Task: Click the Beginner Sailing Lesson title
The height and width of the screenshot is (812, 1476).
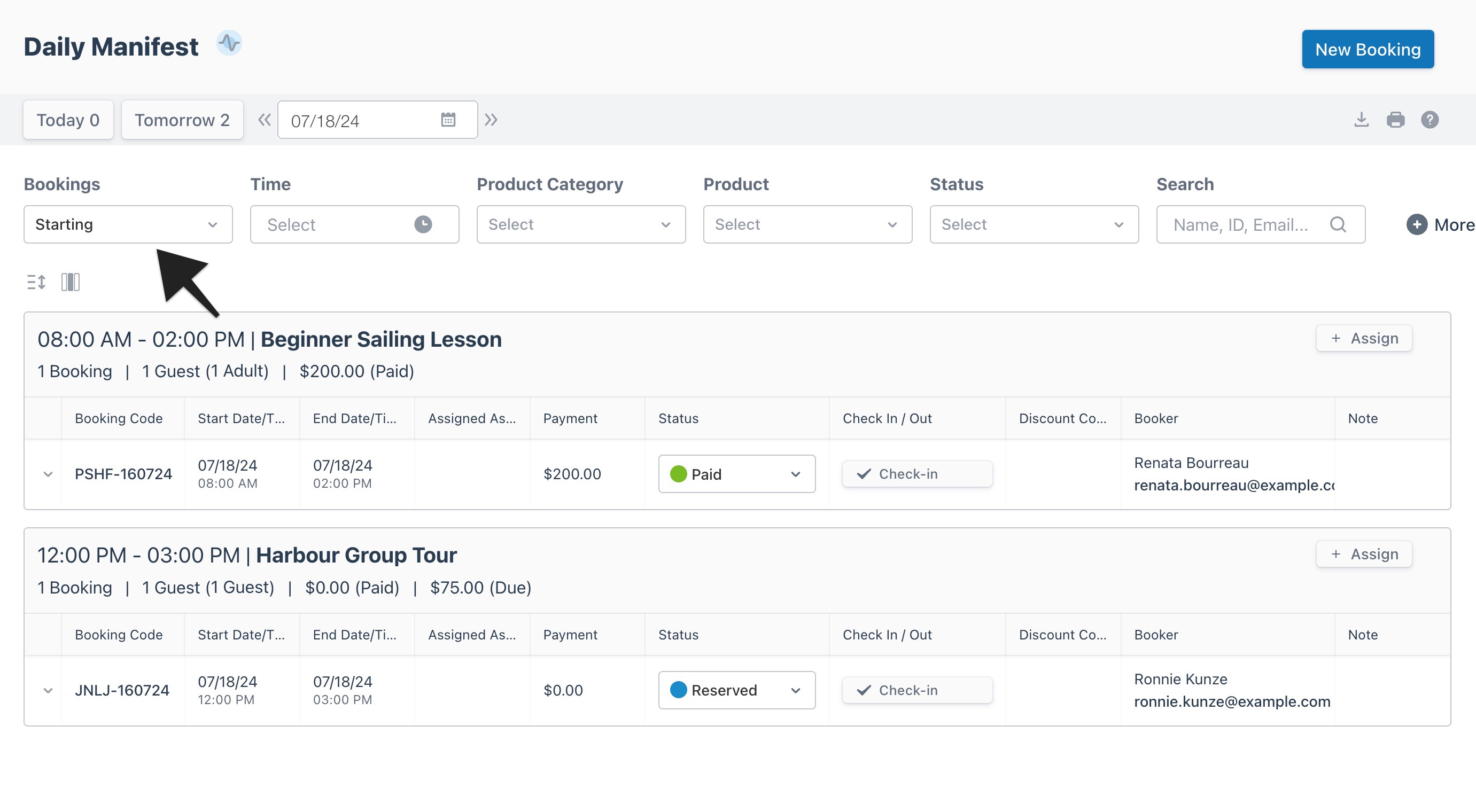Action: click(381, 340)
